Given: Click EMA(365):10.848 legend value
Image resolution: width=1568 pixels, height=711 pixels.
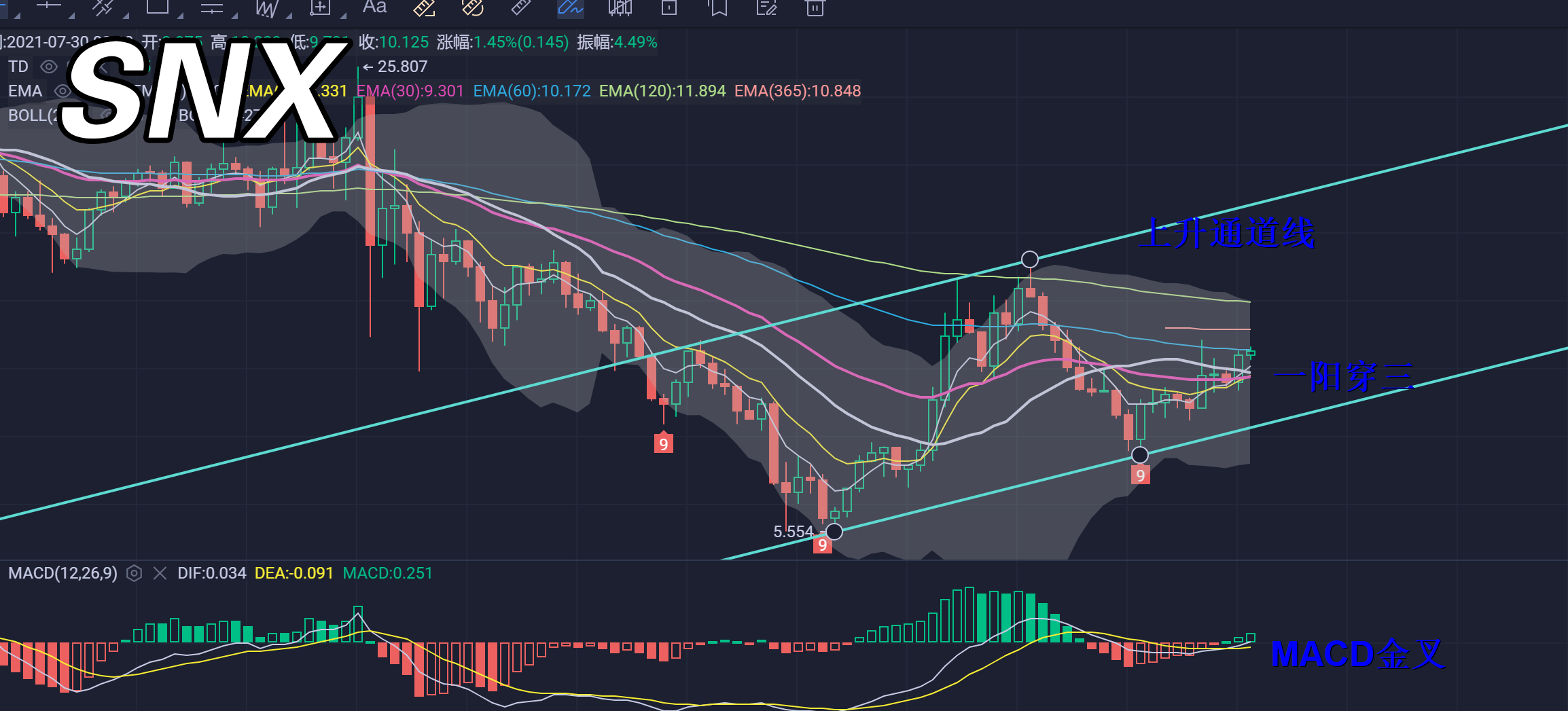Looking at the screenshot, I should (x=798, y=91).
